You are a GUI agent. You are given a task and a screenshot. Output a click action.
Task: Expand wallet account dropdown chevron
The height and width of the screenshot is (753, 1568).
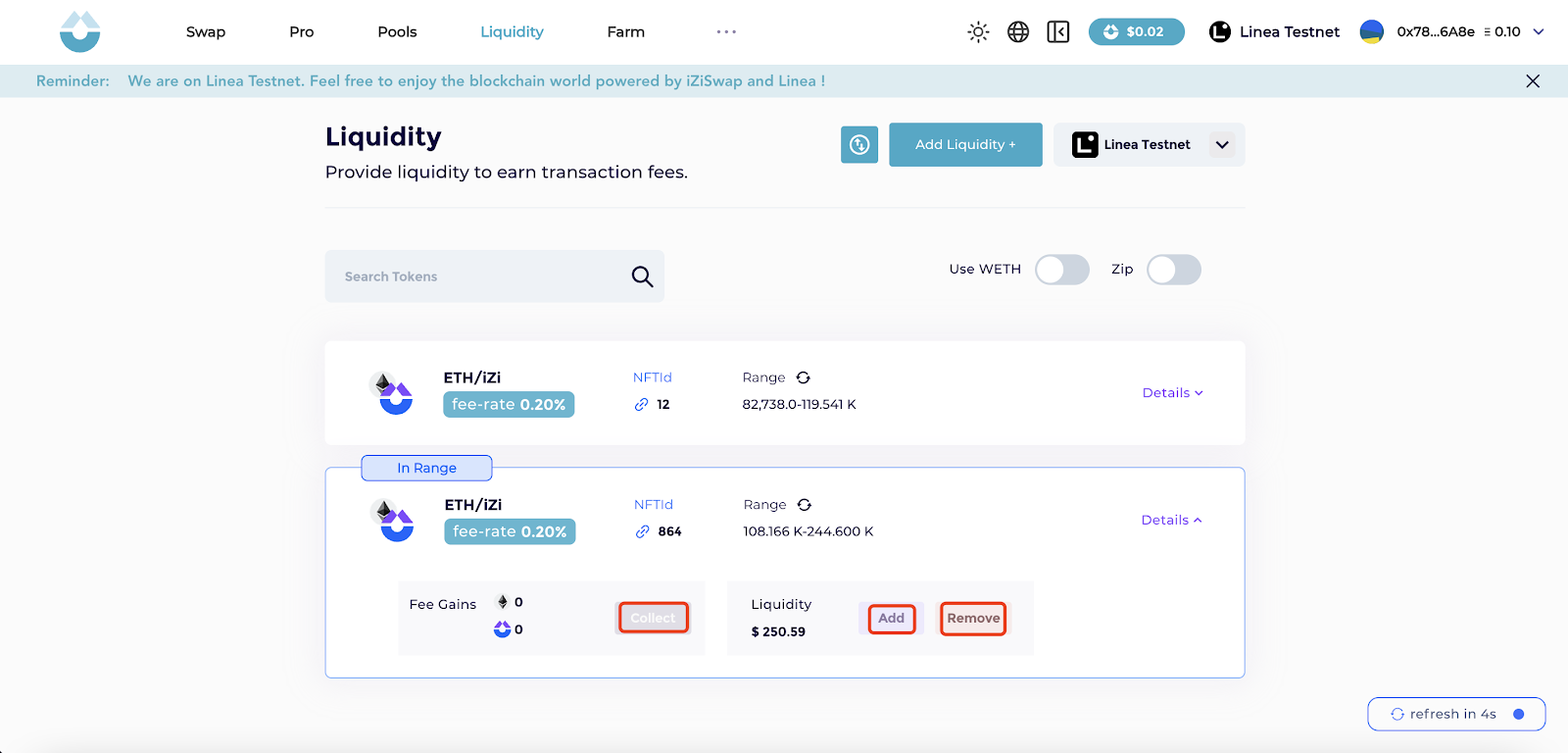click(x=1539, y=32)
